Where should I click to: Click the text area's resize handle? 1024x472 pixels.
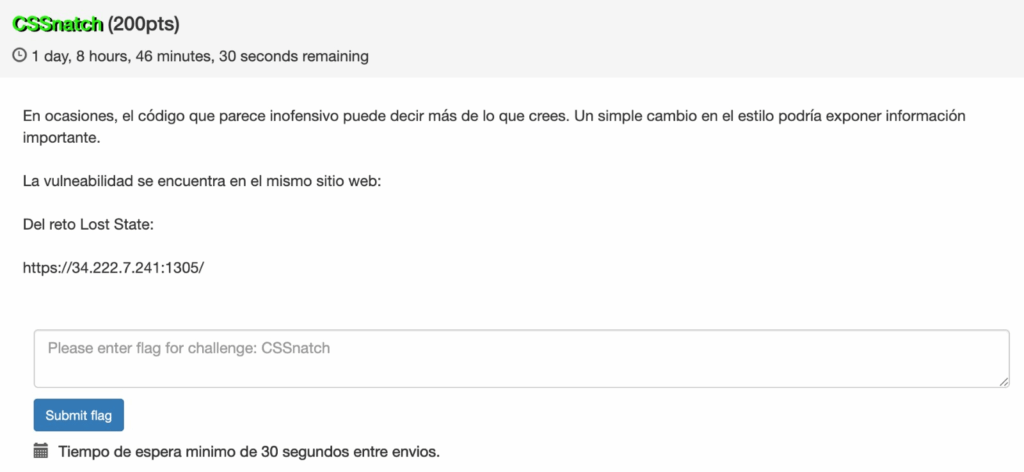point(1004,381)
